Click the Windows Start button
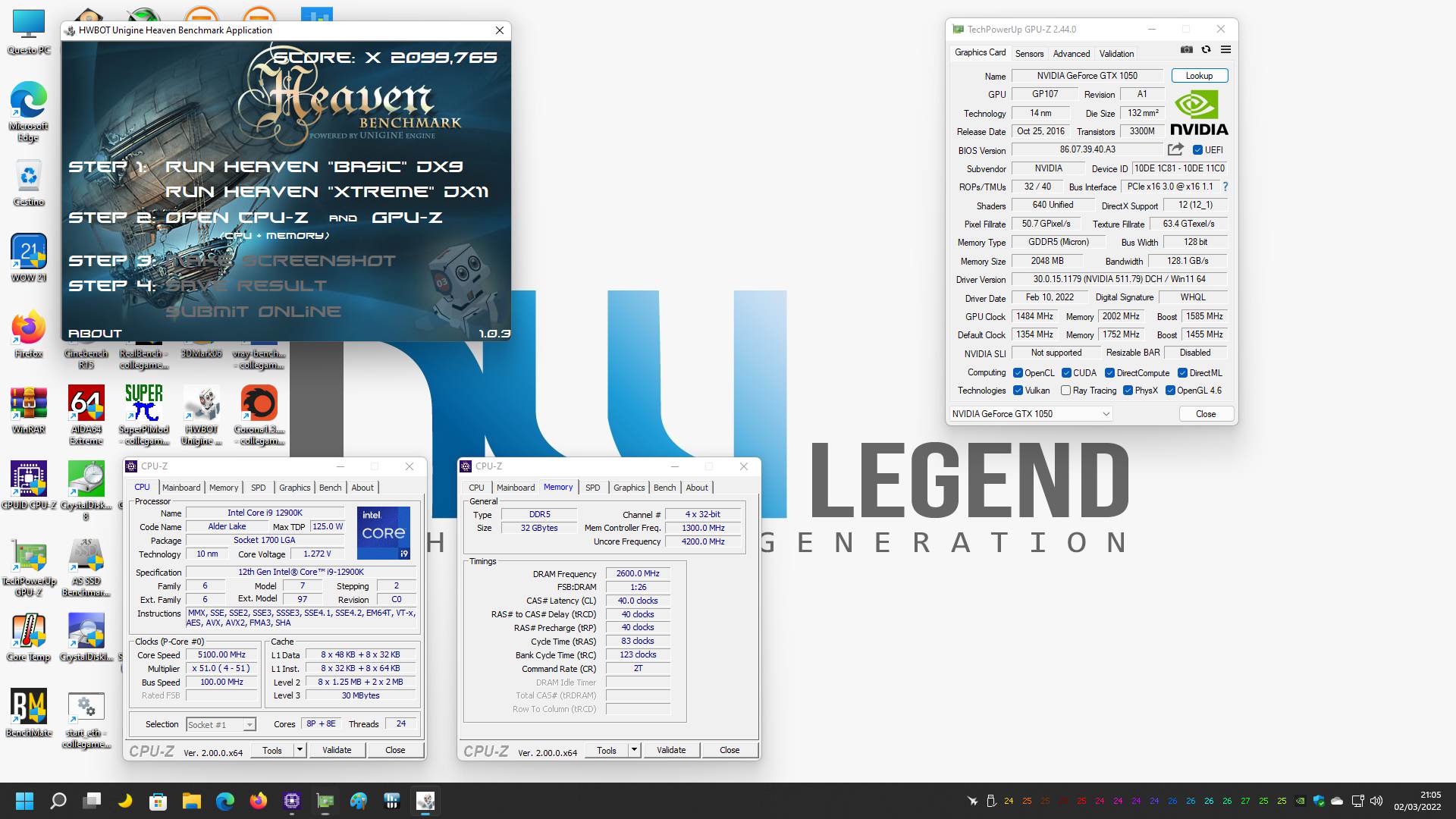 24,801
